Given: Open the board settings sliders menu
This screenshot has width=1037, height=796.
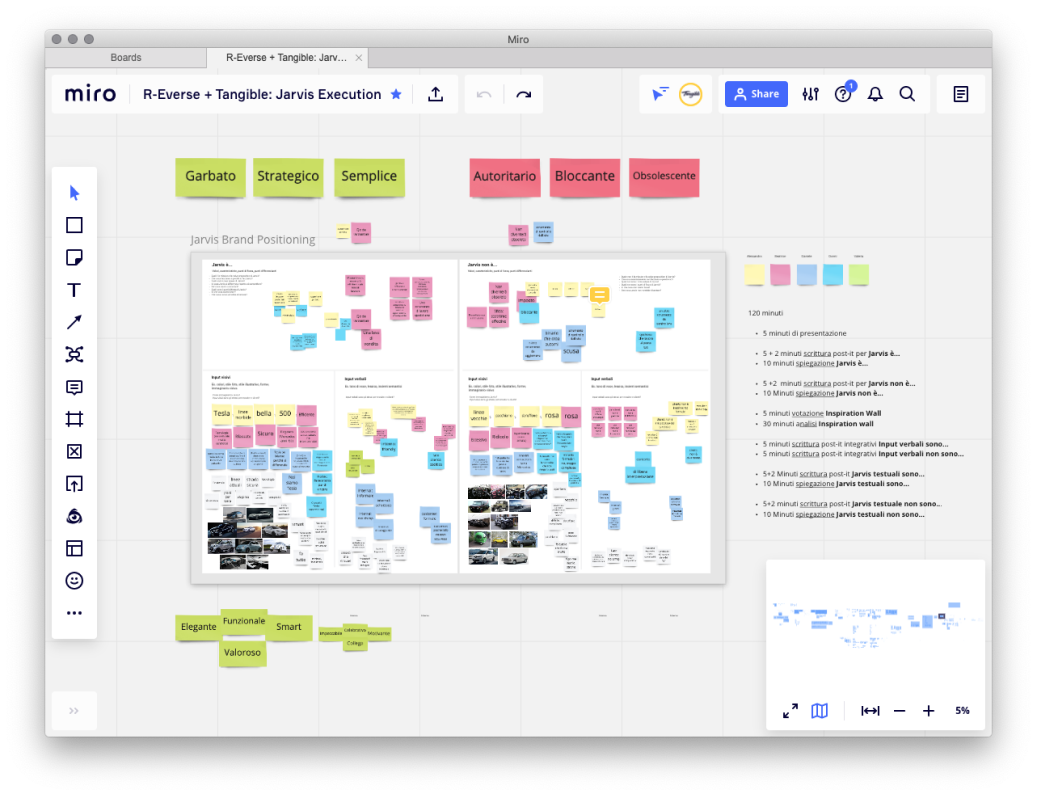Looking at the screenshot, I should [x=810, y=94].
